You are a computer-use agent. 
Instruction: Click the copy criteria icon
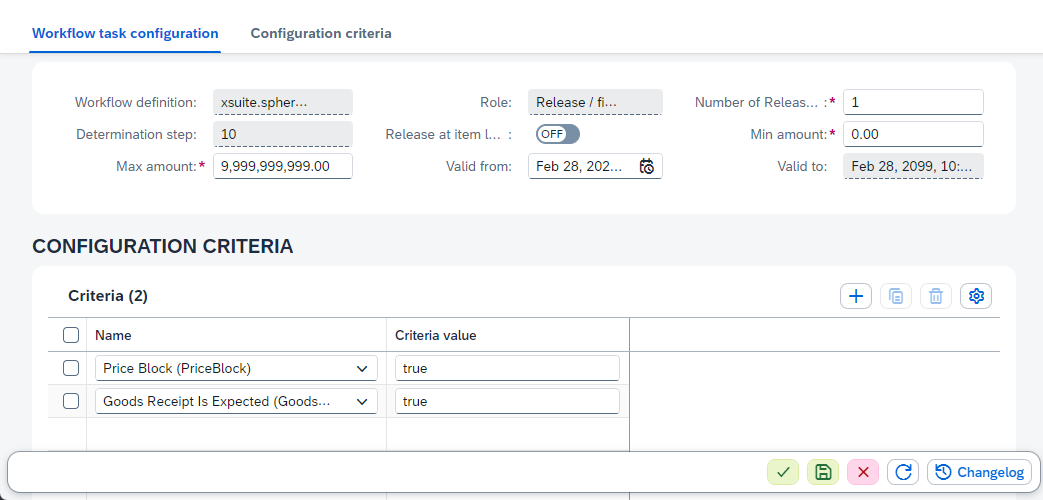pos(896,296)
